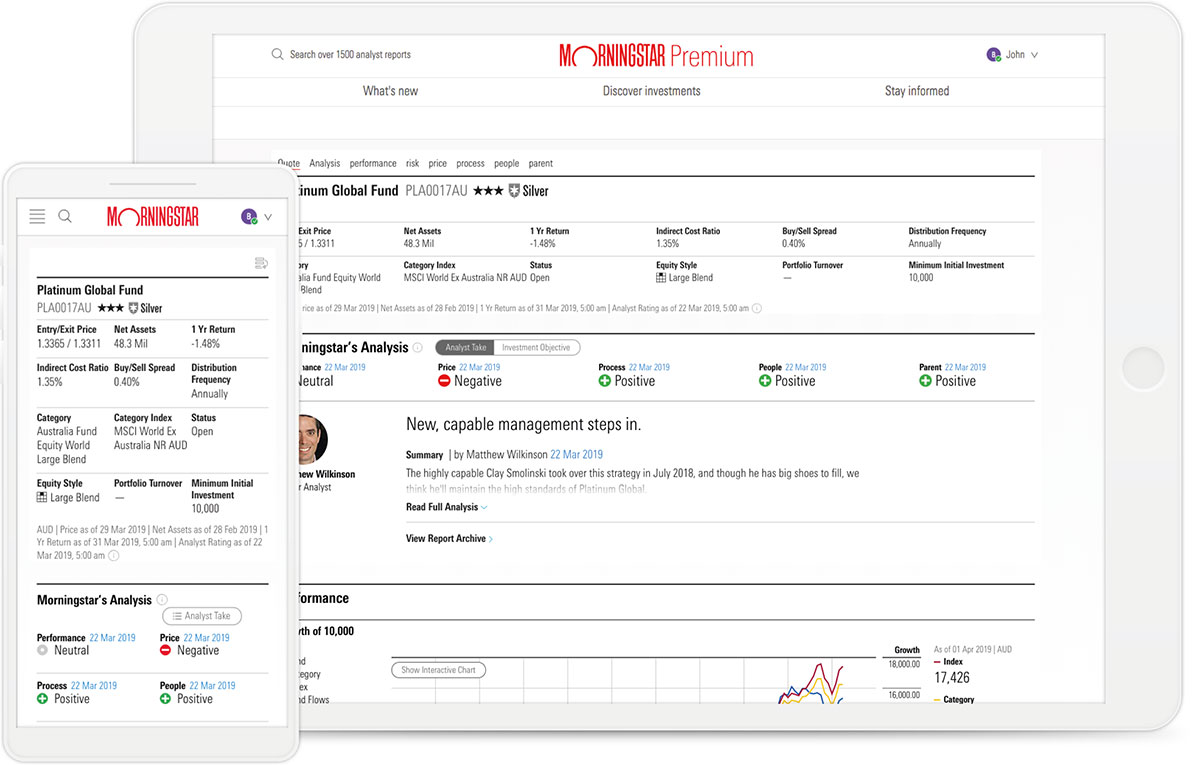Tap the Equity Style box icon on the phone

pos(42,497)
